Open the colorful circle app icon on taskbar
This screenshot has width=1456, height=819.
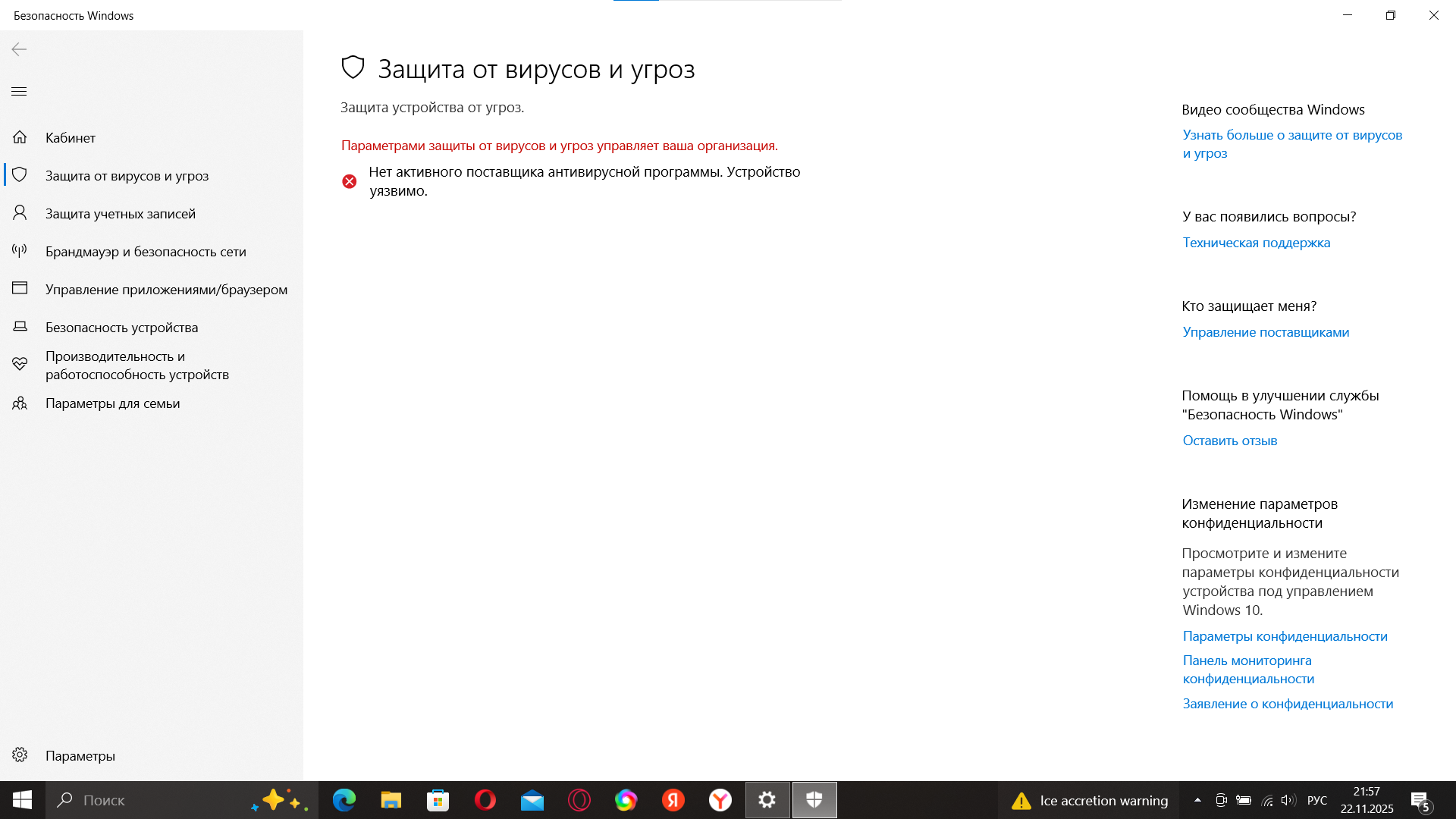click(x=626, y=800)
